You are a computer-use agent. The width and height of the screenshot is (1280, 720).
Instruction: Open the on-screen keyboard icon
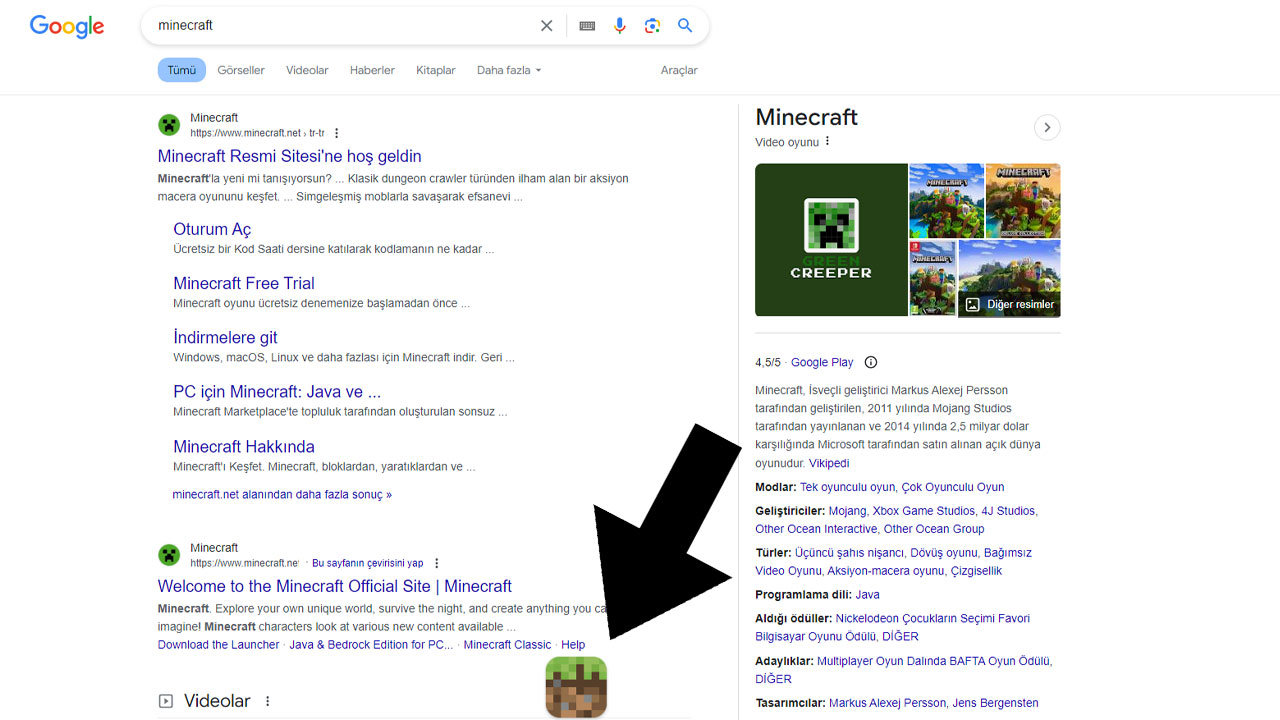coord(587,26)
